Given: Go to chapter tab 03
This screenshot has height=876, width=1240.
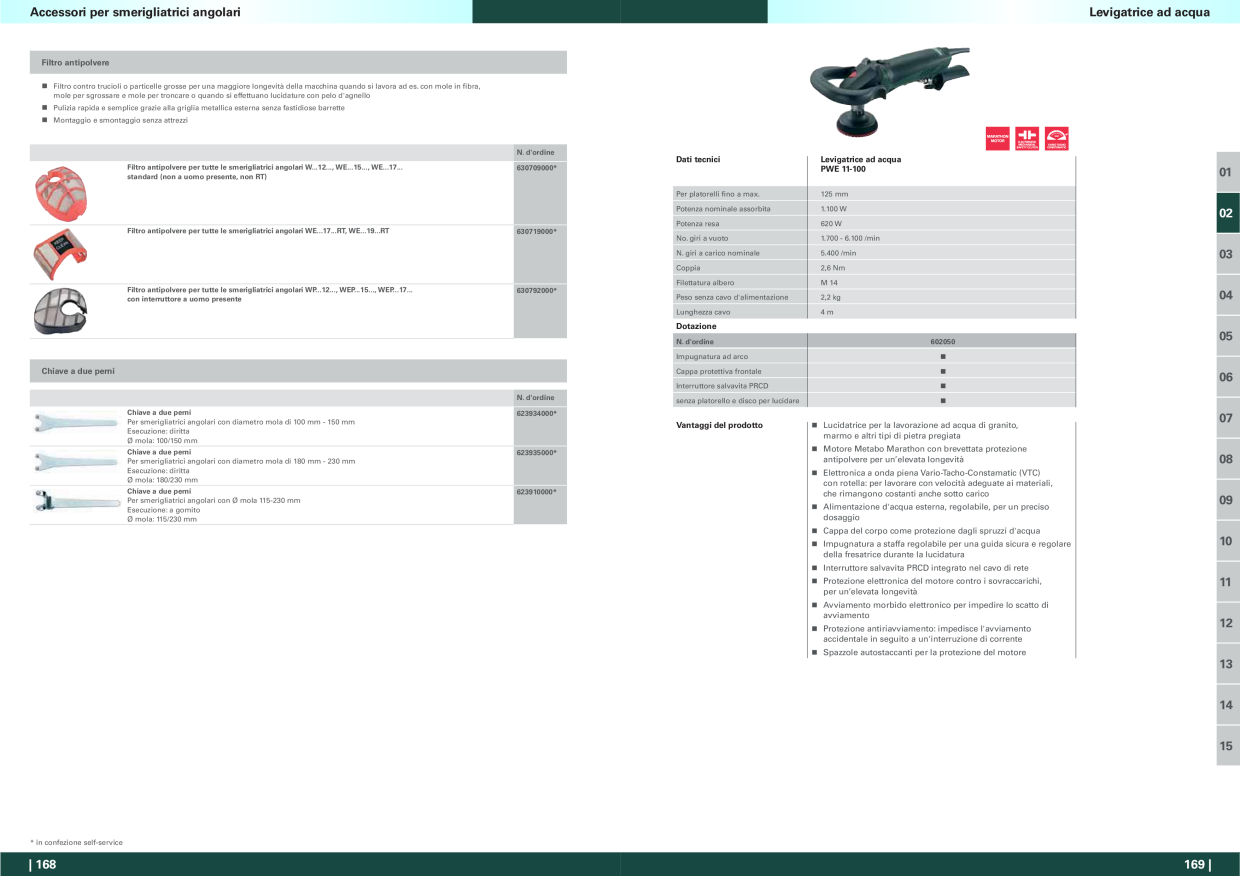Looking at the screenshot, I should pos(1227,255).
